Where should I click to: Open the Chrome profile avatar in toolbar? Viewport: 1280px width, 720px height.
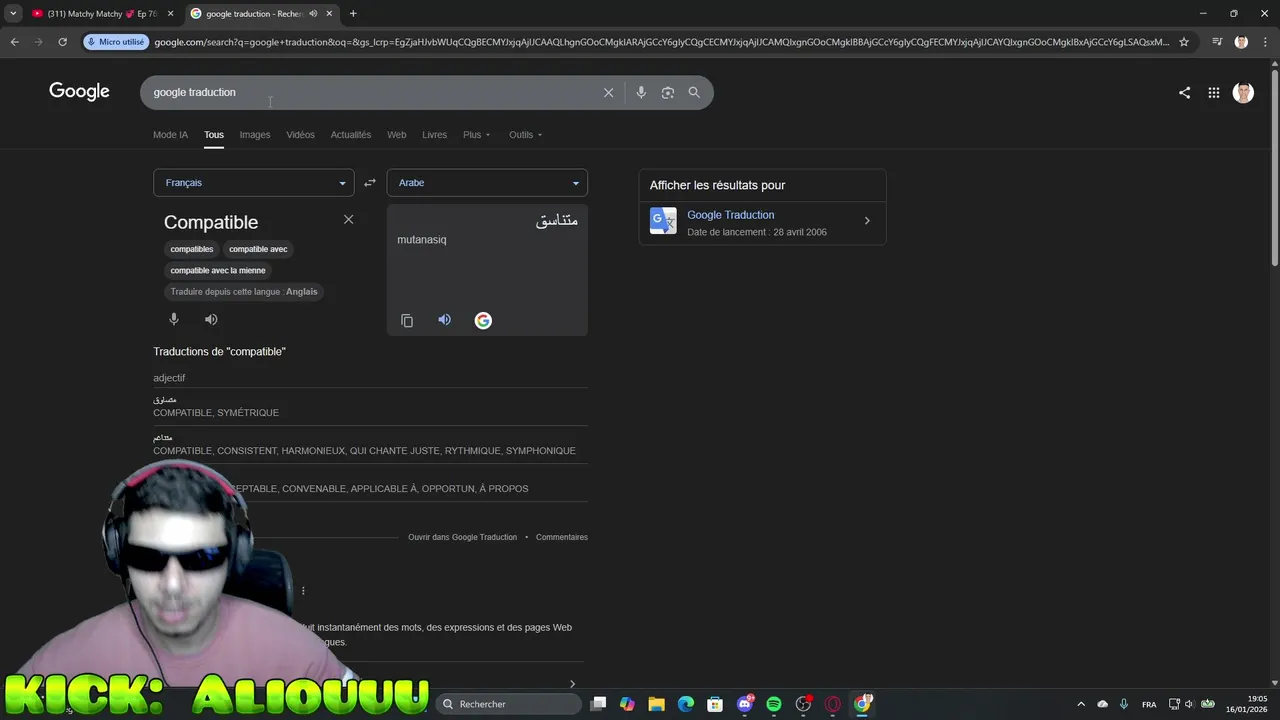(1241, 42)
